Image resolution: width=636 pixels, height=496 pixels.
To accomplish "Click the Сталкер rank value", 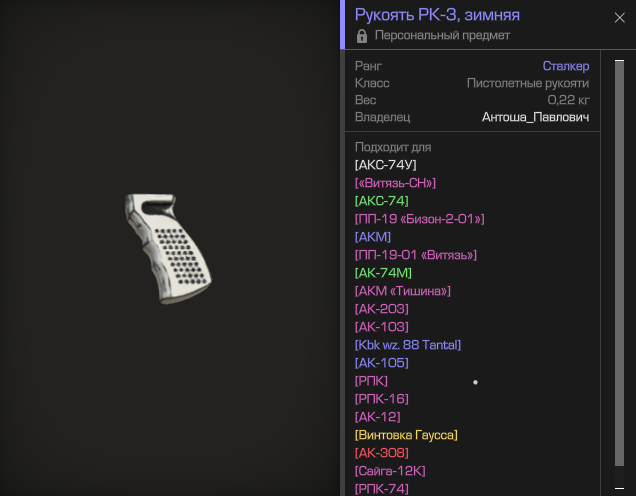I will (566, 66).
